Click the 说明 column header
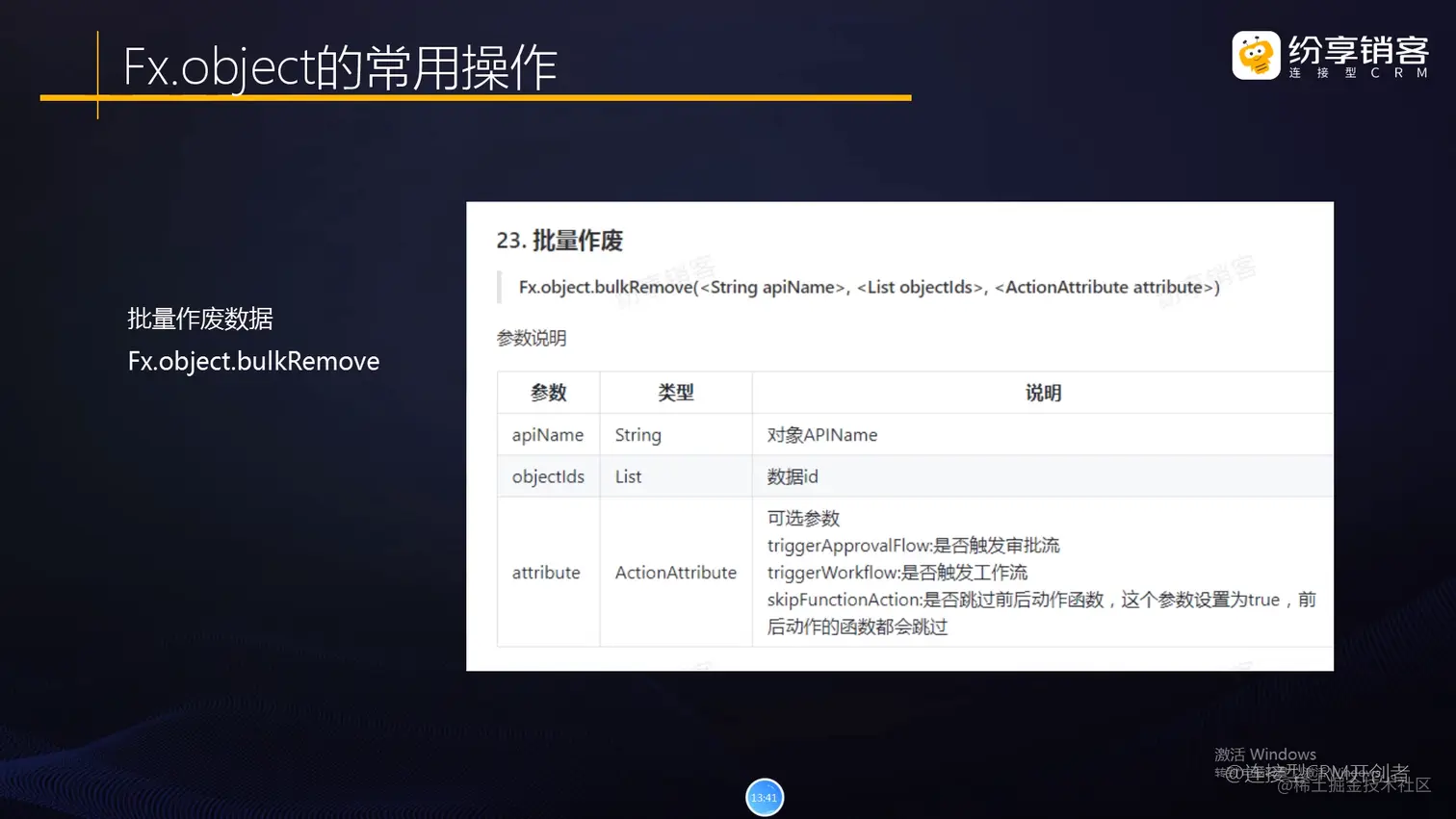This screenshot has width=1456, height=819. (x=1043, y=393)
